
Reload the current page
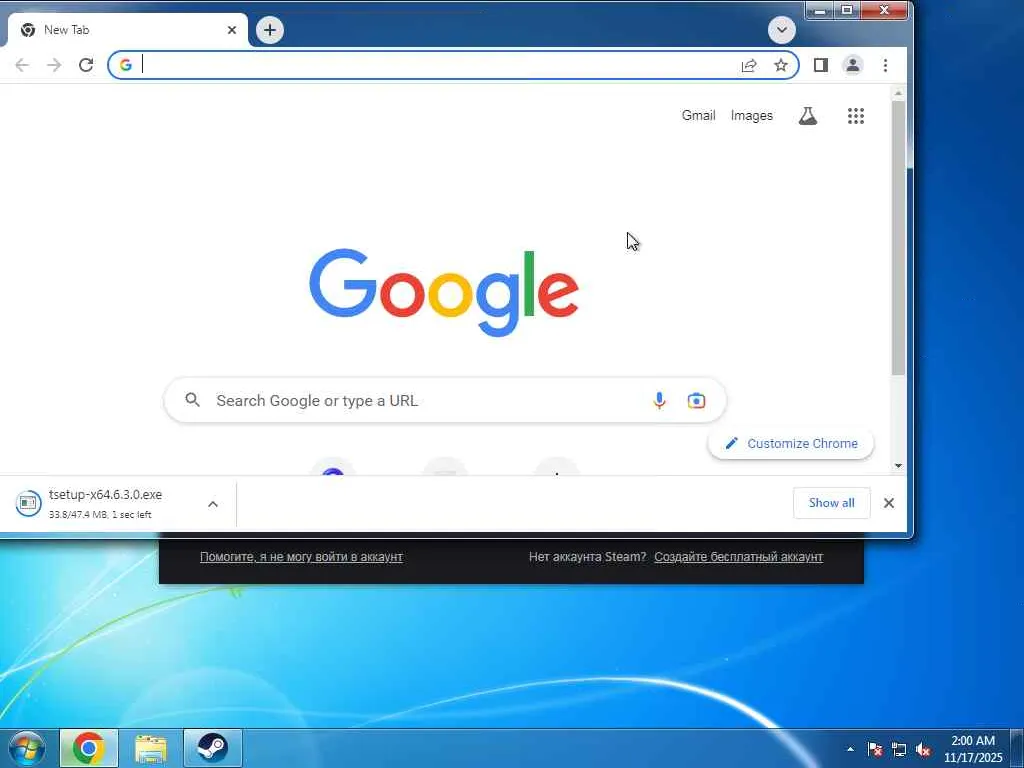click(86, 65)
